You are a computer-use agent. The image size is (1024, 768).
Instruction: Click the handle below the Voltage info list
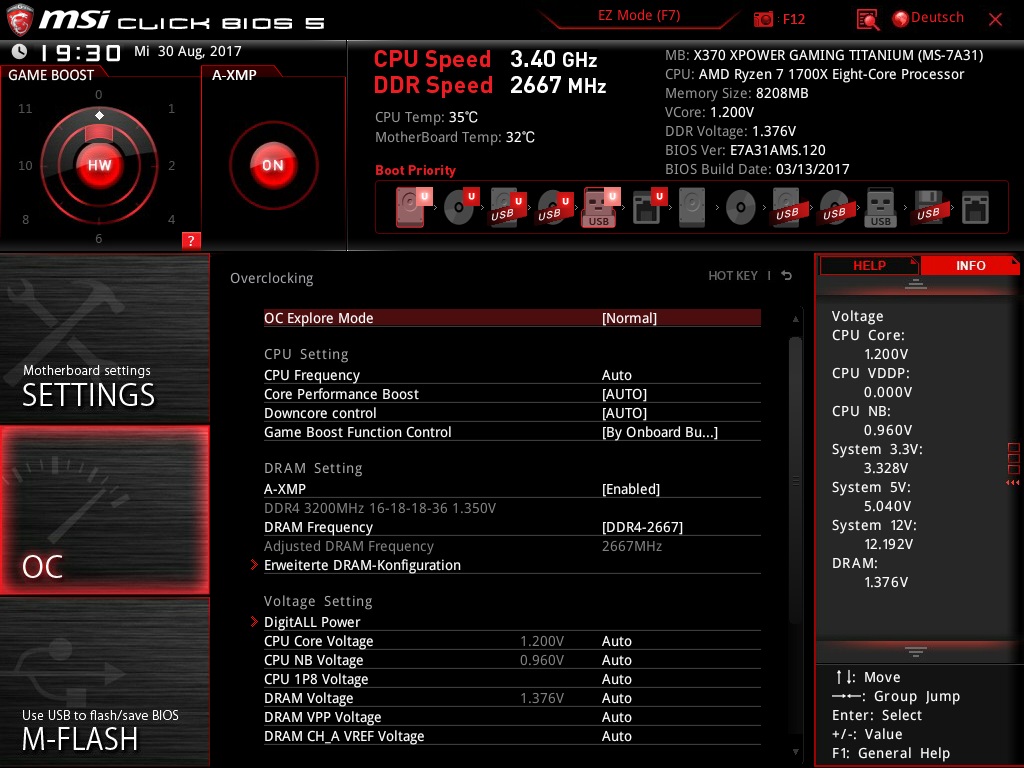click(916, 652)
